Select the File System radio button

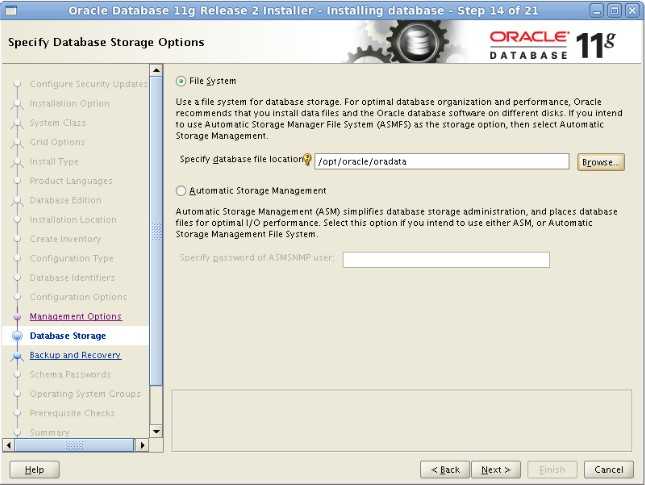coord(181,81)
